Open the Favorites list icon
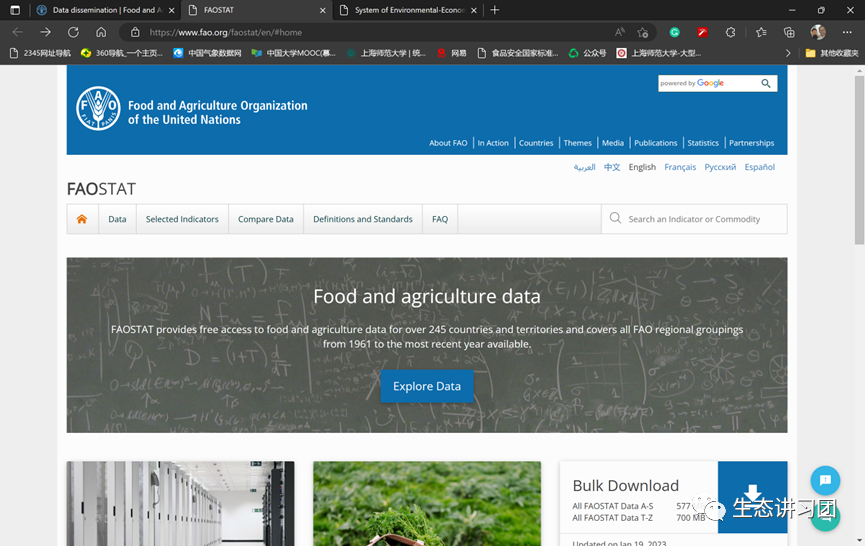 [761, 33]
